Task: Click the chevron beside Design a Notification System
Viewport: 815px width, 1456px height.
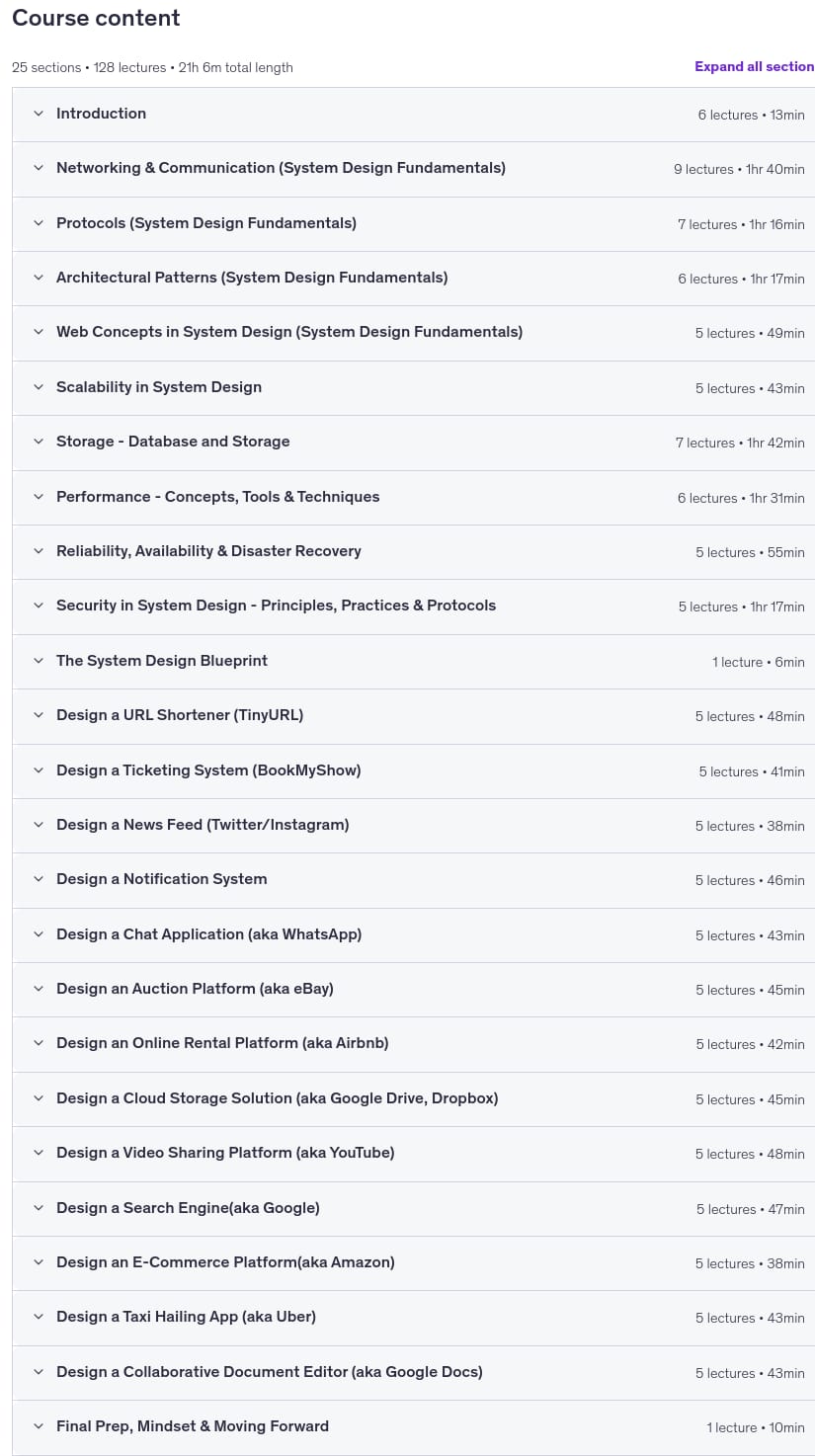Action: (x=39, y=879)
